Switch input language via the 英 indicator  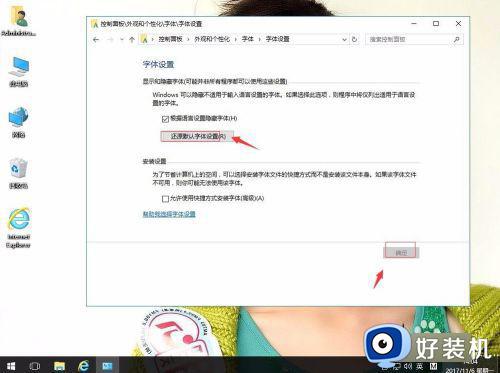(419, 366)
